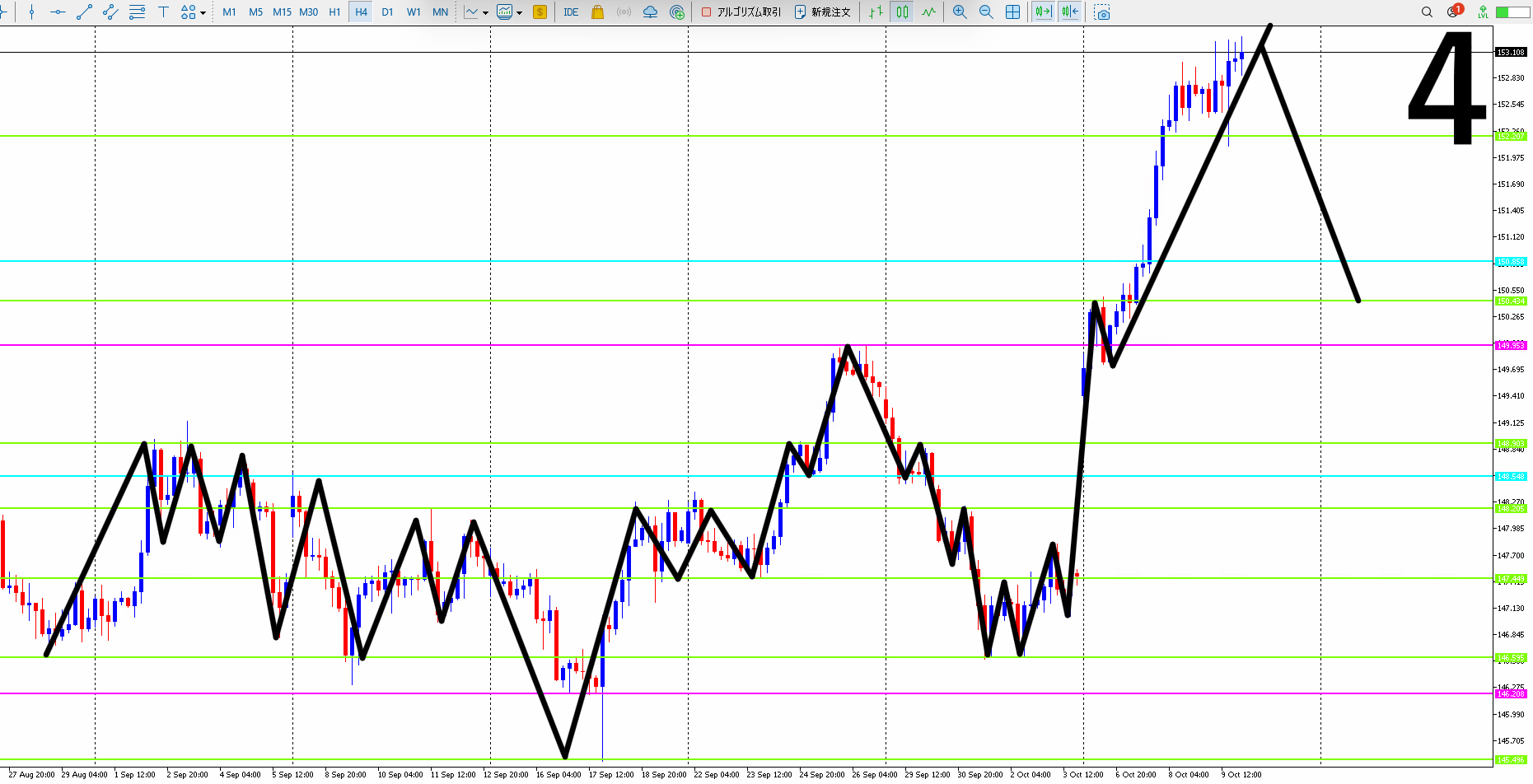The image size is (1533, 784).
Task: Switch chart to candlestick style
Action: [902, 12]
